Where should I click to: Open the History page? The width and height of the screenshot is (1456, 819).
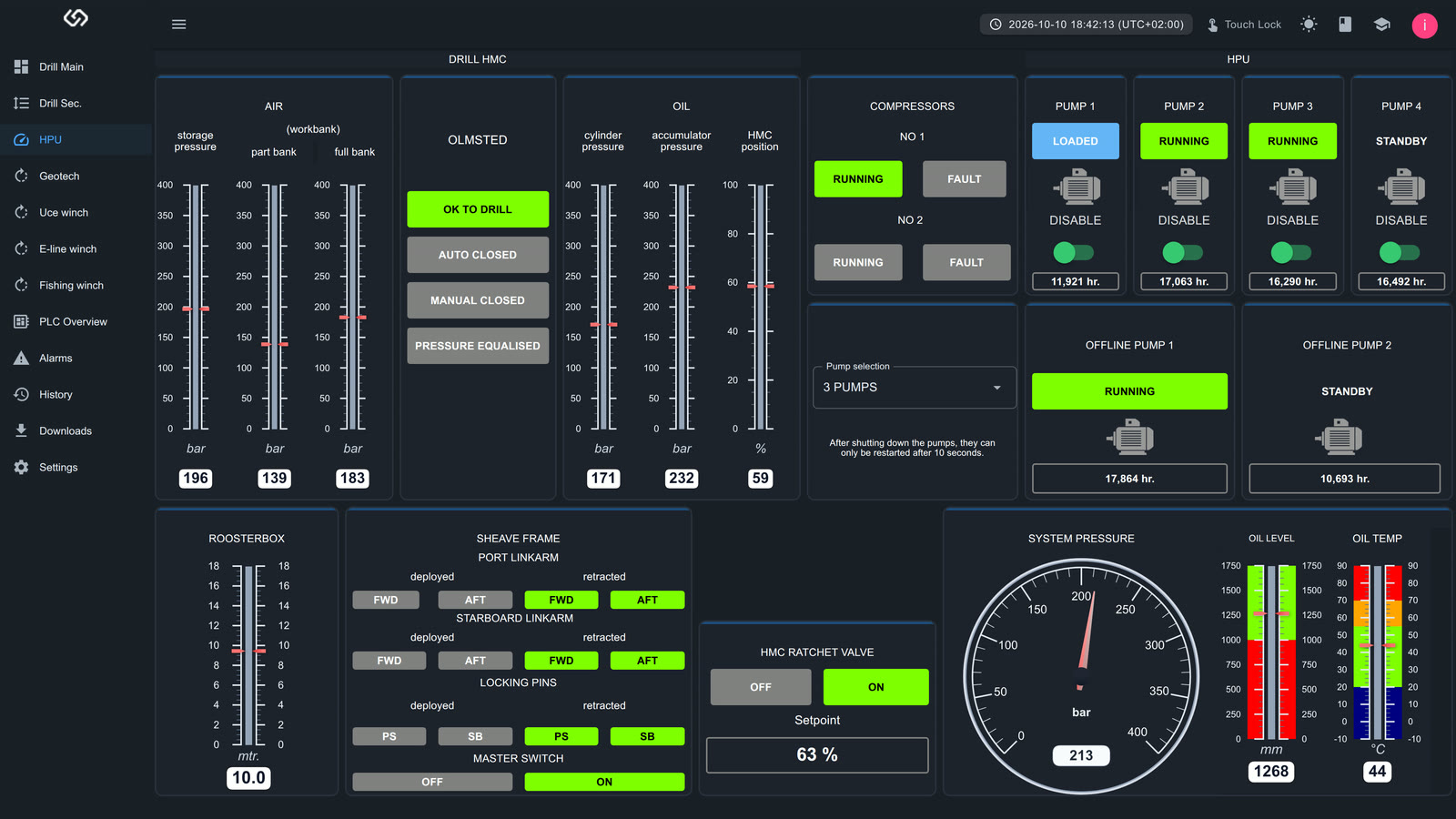(76, 394)
